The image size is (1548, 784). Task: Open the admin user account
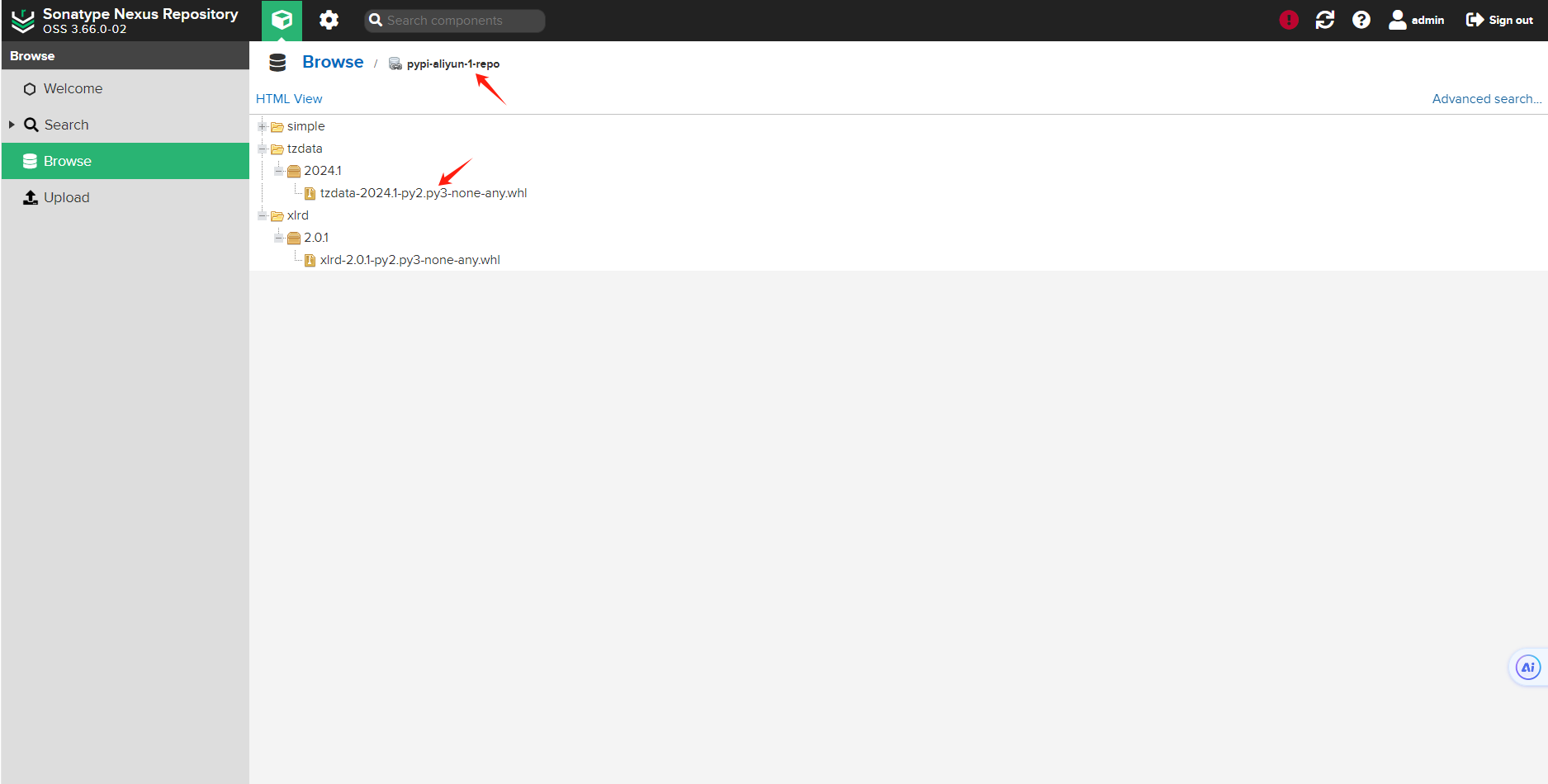pos(1417,20)
